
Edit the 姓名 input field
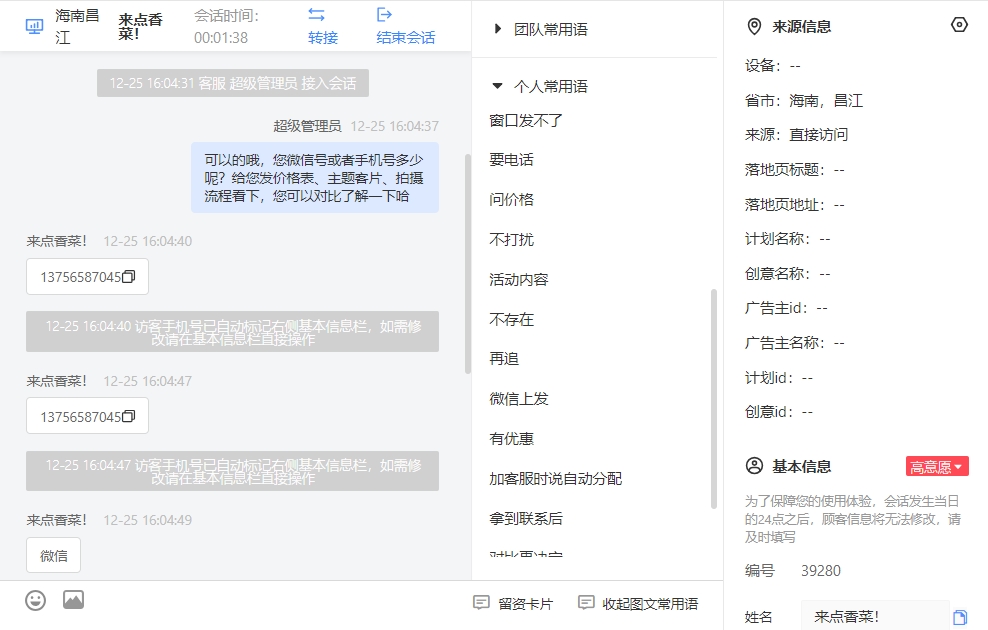[x=875, y=617]
